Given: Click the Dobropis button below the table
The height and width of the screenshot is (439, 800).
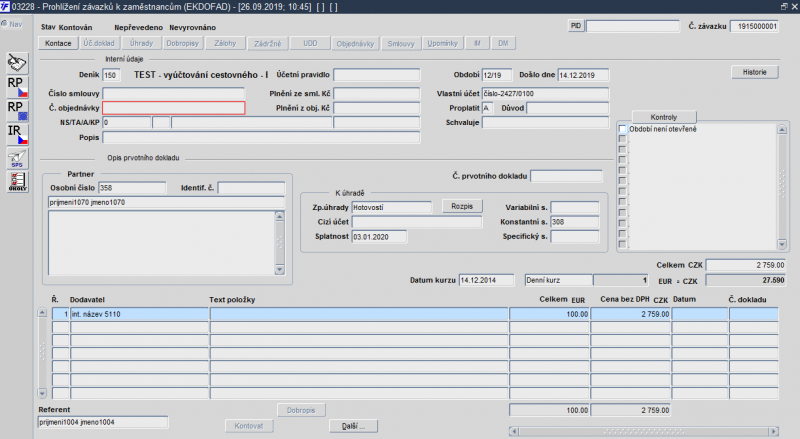Looking at the screenshot, I should point(301,410).
